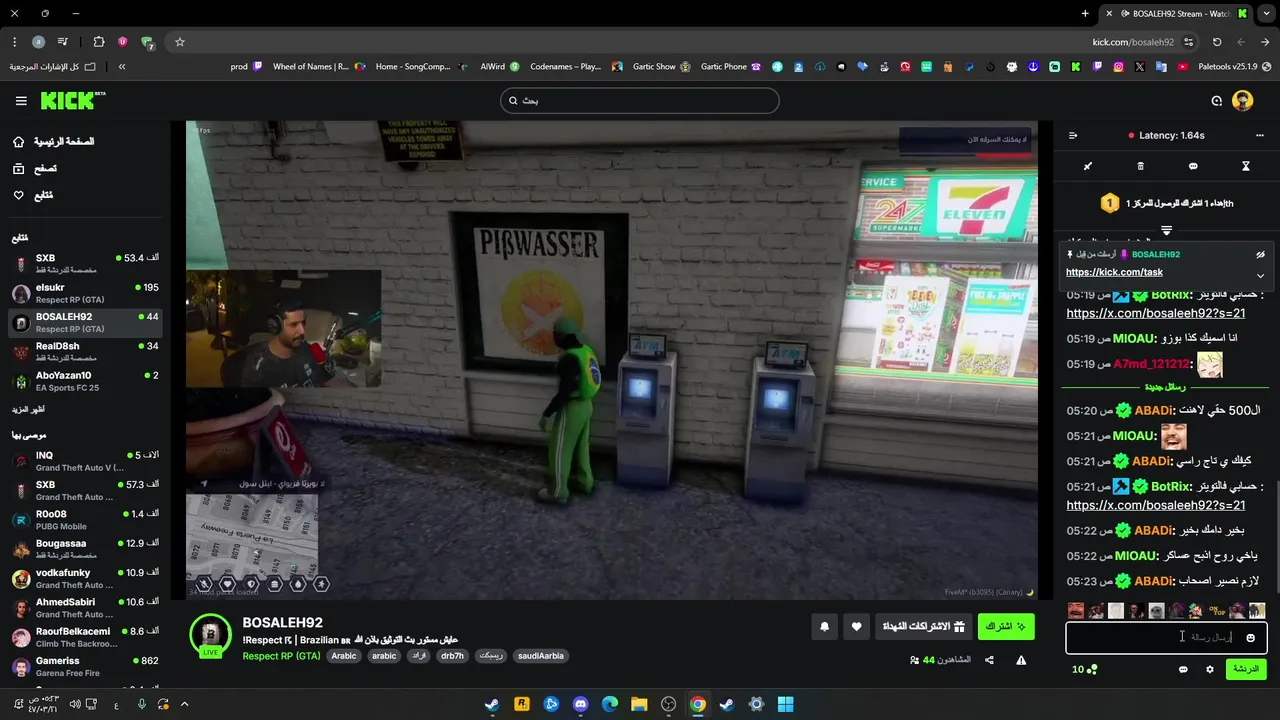This screenshot has height=720, width=1280.
Task: Click the report stream warning icon
Action: [1021, 660]
